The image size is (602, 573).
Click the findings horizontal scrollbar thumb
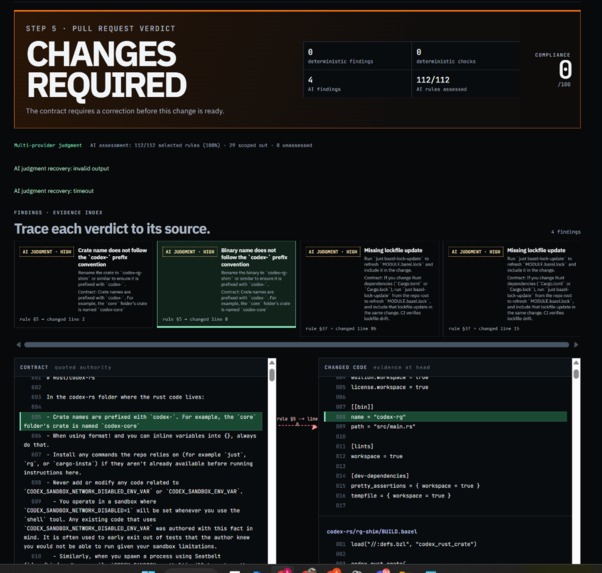[x=296, y=345]
